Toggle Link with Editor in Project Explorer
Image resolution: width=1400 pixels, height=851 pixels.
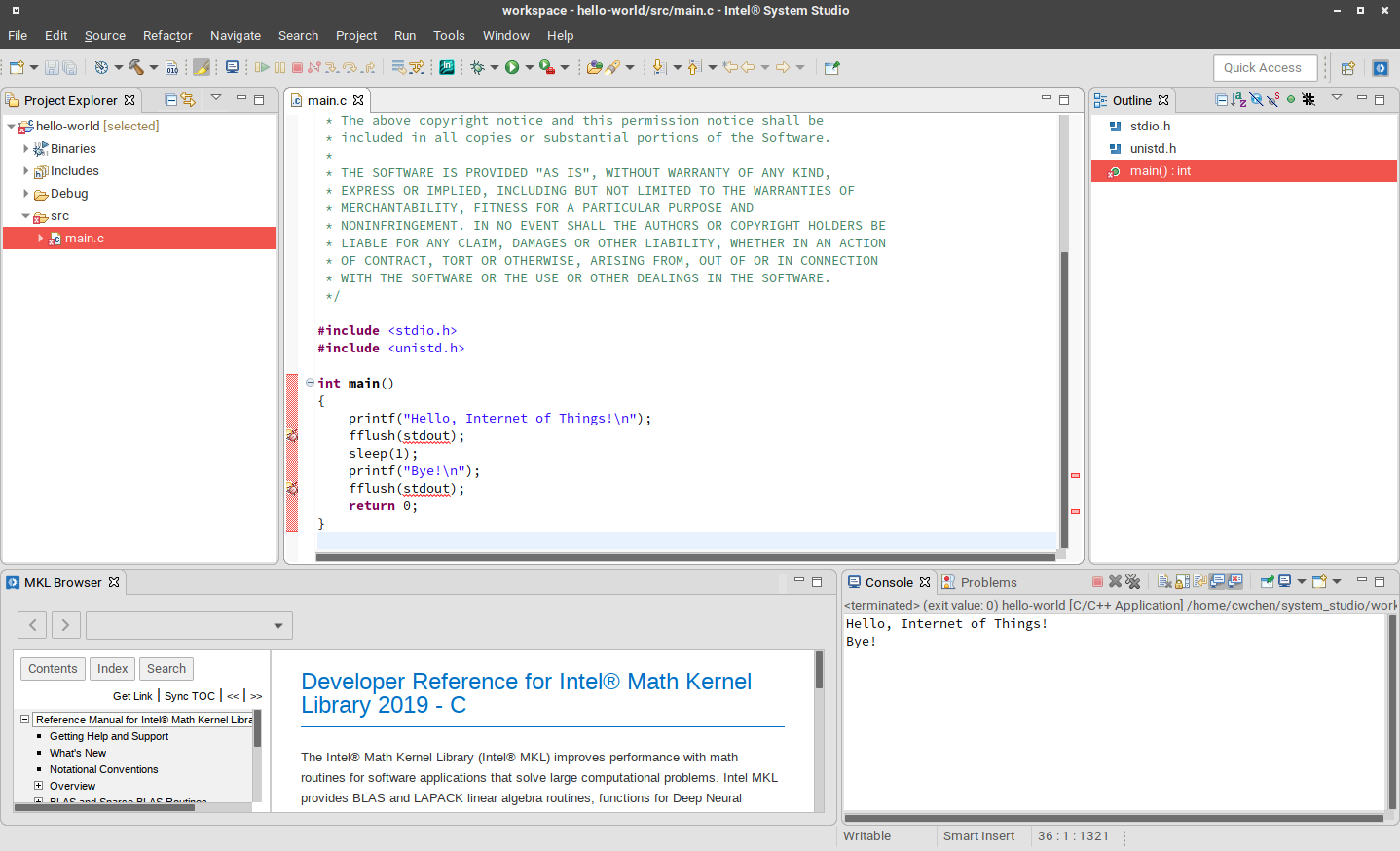pyautogui.click(x=189, y=99)
